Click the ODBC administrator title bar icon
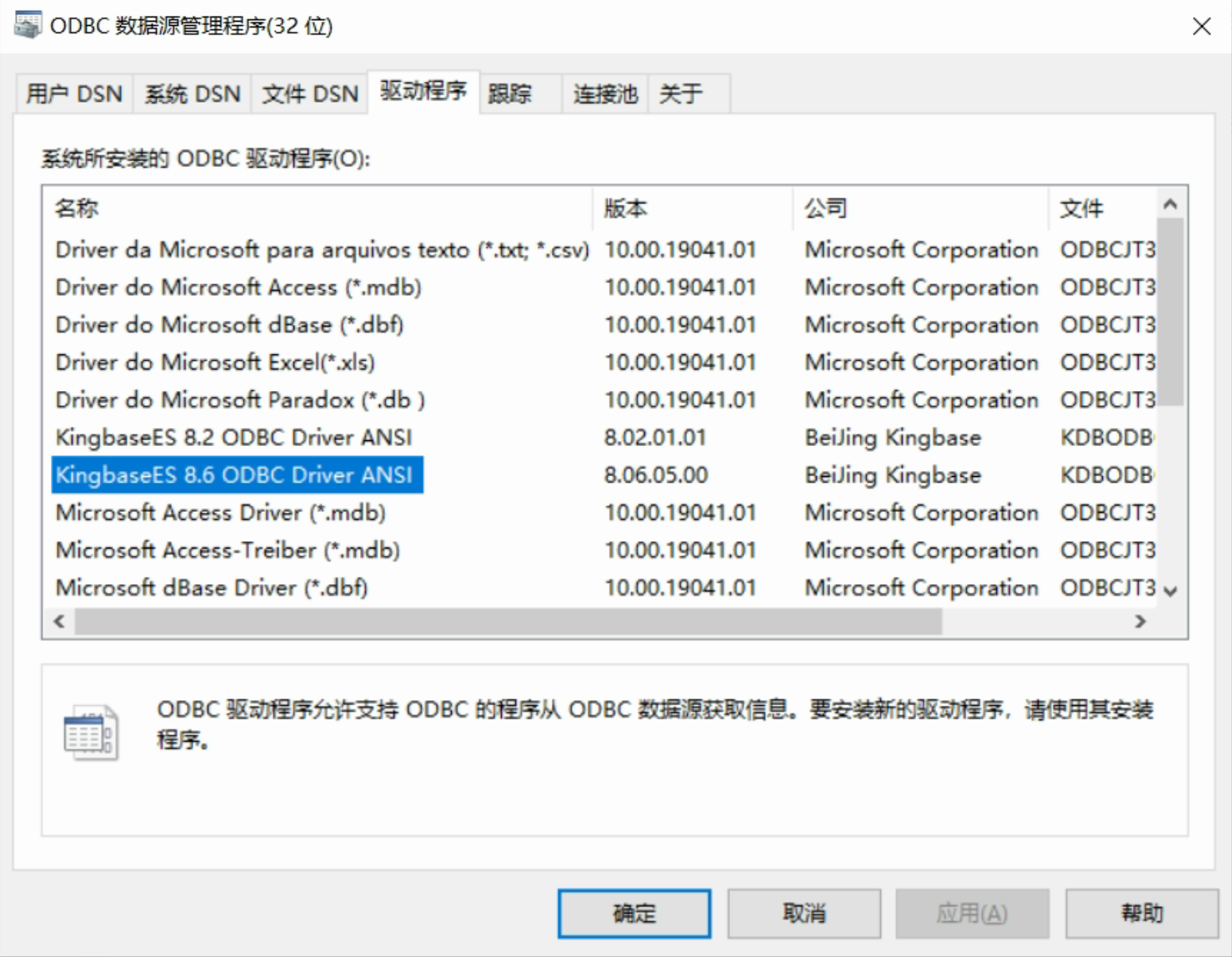This screenshot has height=957, width=1232. pos(28,25)
